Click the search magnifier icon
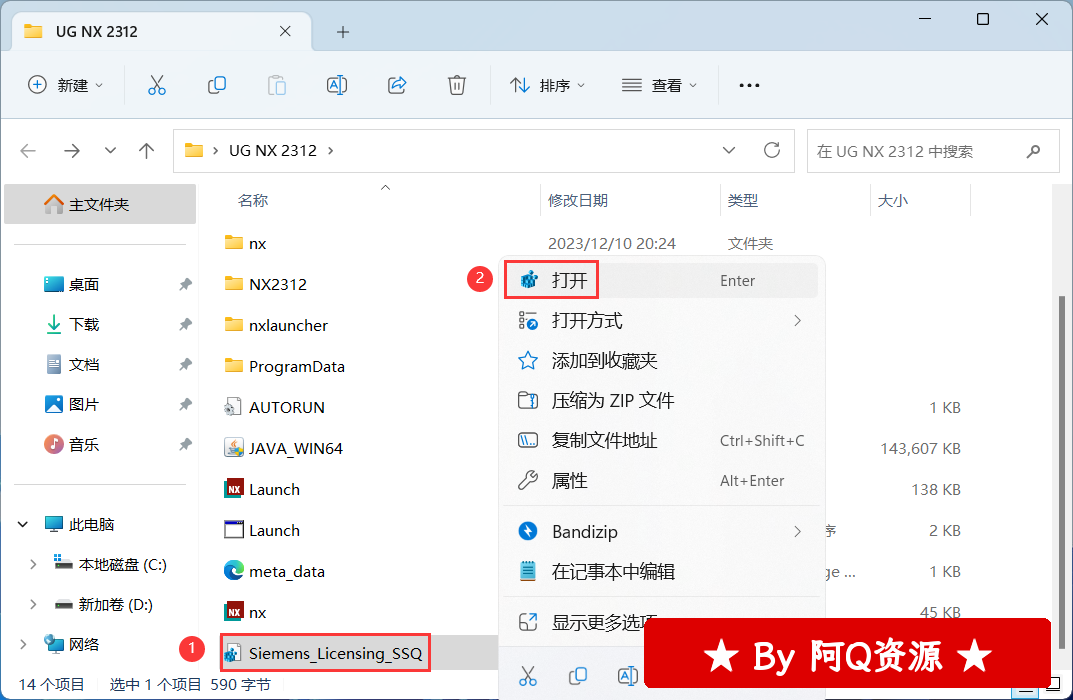This screenshot has width=1073, height=700. click(1033, 151)
